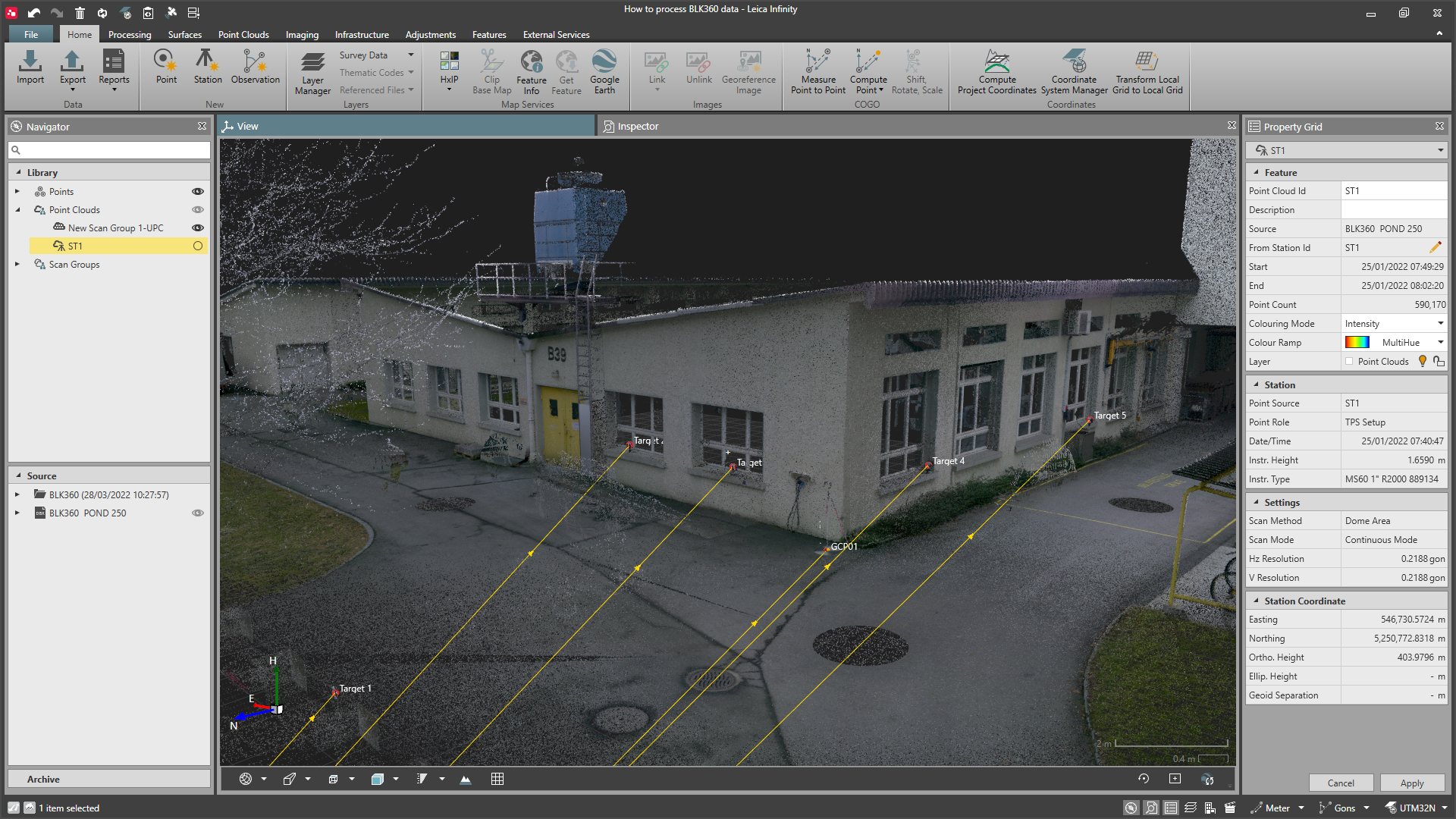This screenshot has width=1456, height=819.
Task: Toggle grid display in view toolbar
Action: click(x=497, y=779)
